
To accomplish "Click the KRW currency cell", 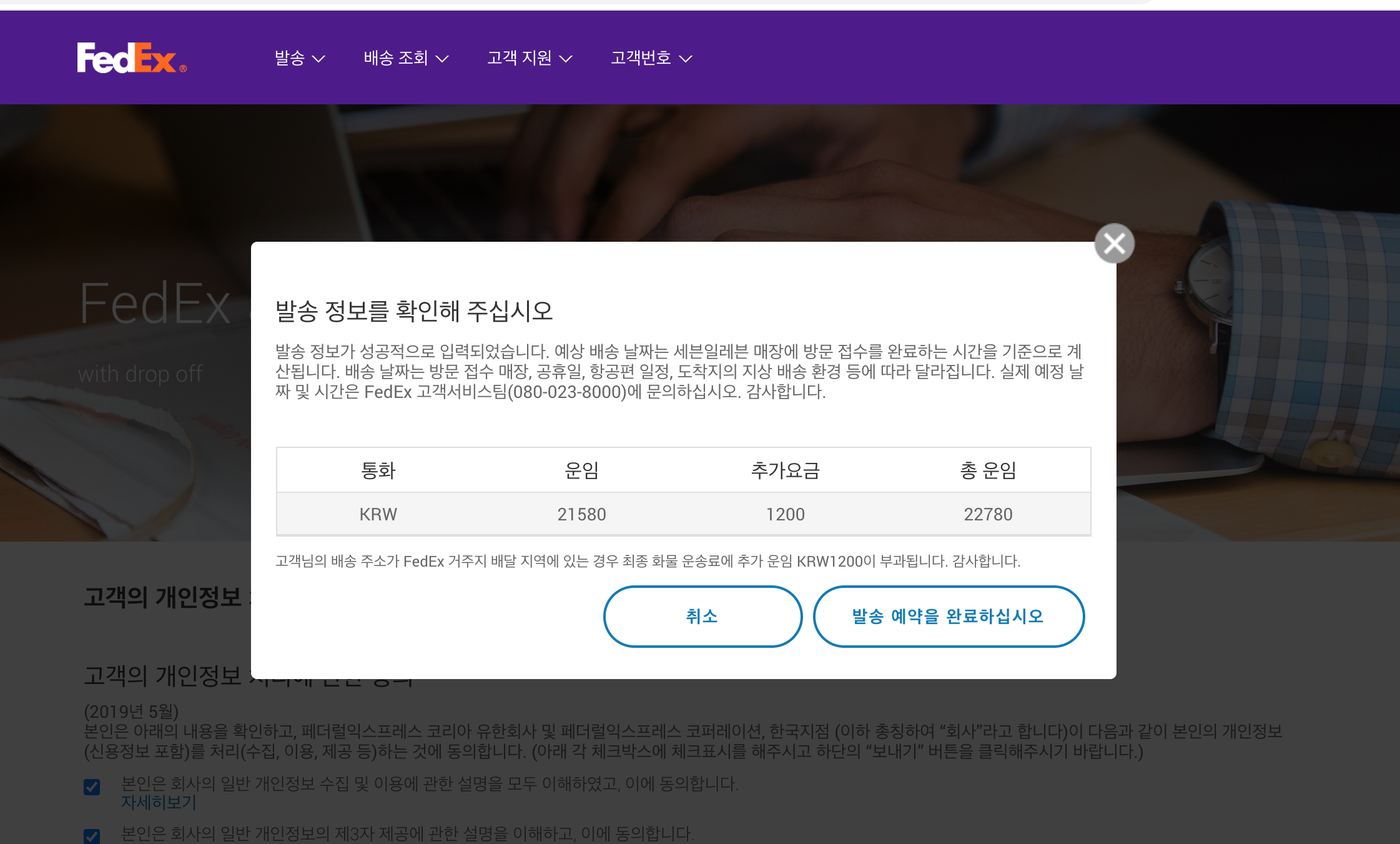I will tap(378, 514).
